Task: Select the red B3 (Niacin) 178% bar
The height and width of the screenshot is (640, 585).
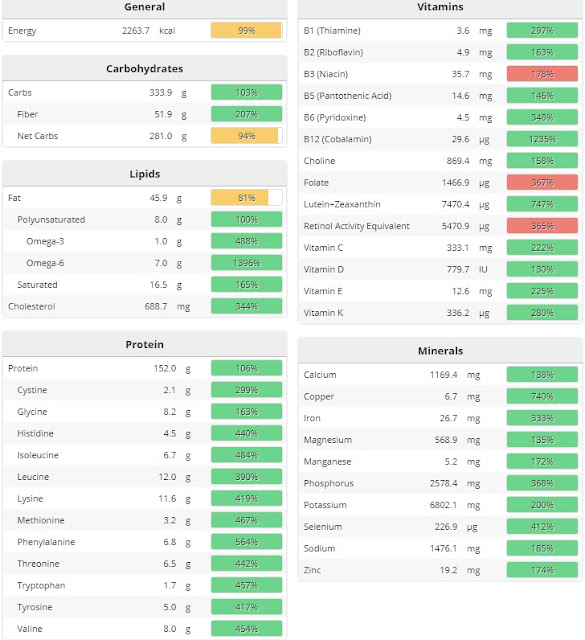Action: (x=542, y=74)
